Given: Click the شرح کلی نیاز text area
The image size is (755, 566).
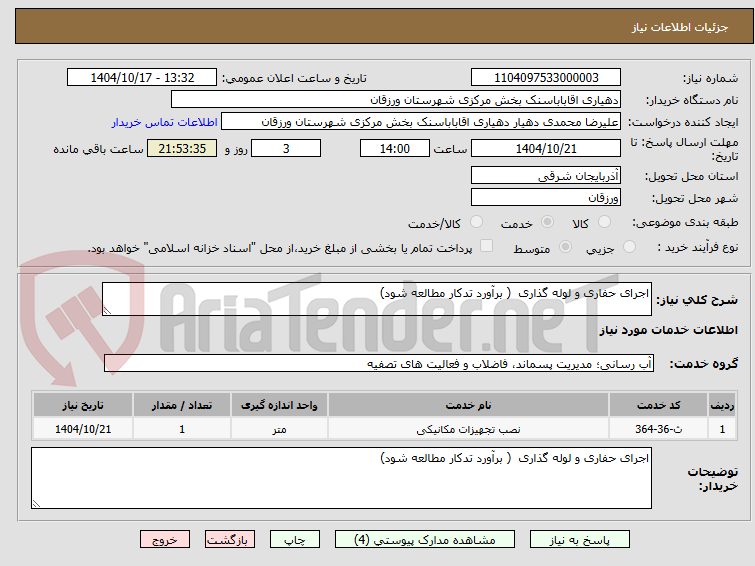Looking at the screenshot, I should [x=377, y=299].
